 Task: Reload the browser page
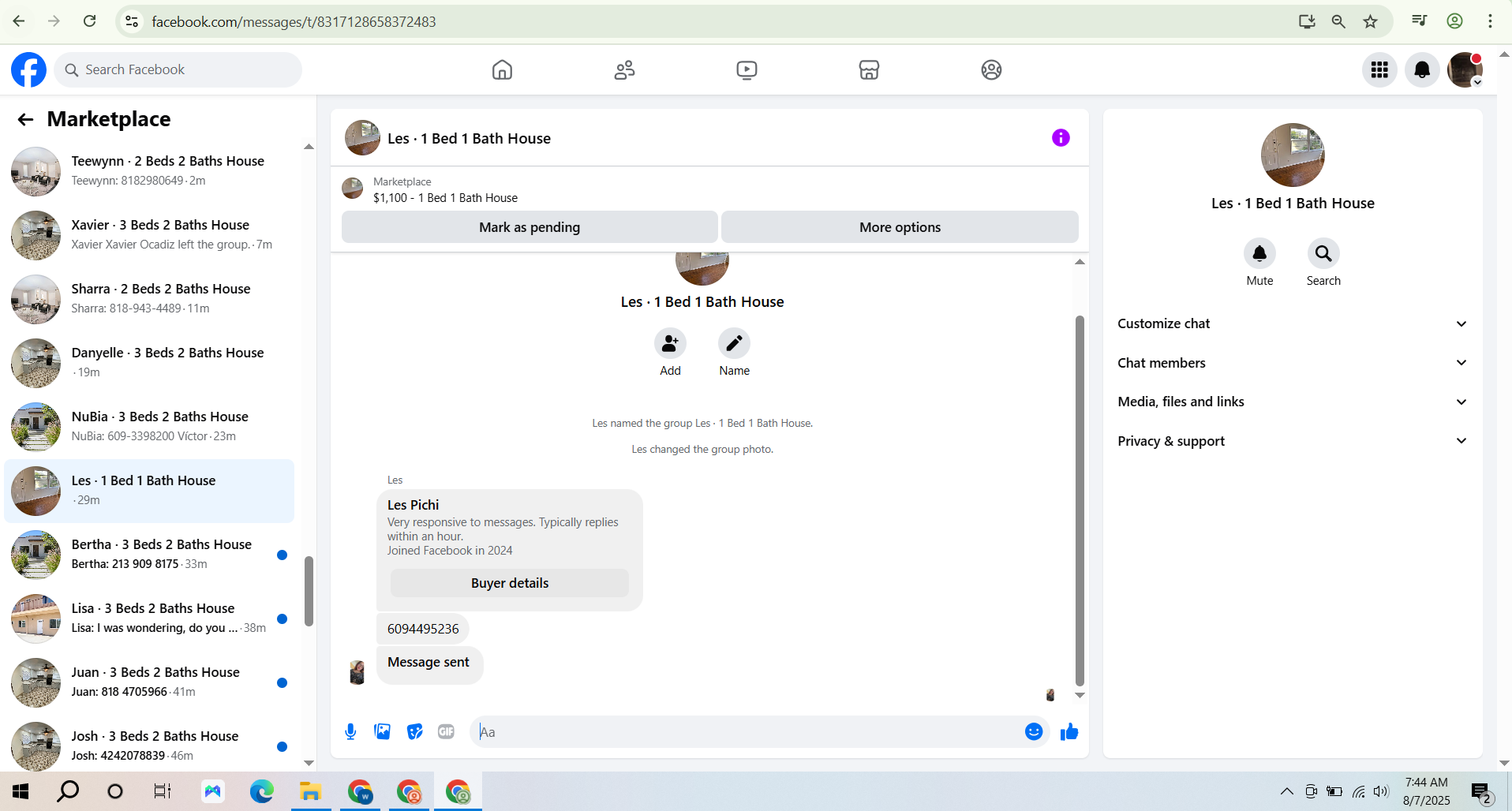pos(90,21)
